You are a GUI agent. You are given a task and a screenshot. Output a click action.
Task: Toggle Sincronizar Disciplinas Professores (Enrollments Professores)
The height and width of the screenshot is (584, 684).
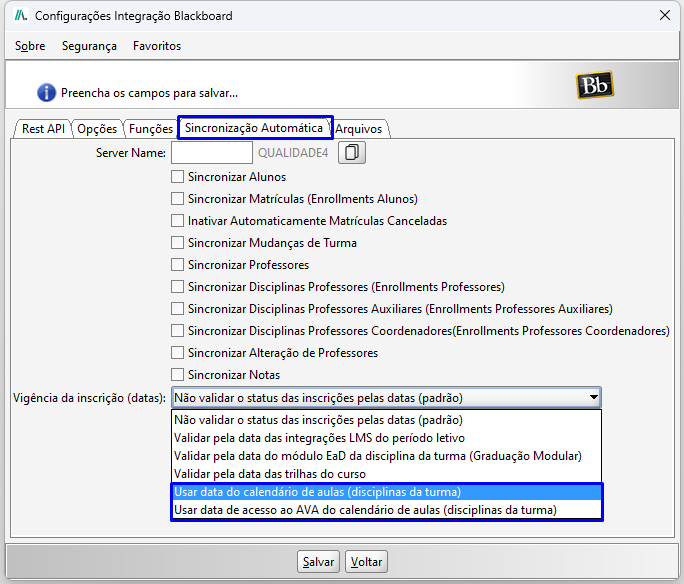coord(177,287)
